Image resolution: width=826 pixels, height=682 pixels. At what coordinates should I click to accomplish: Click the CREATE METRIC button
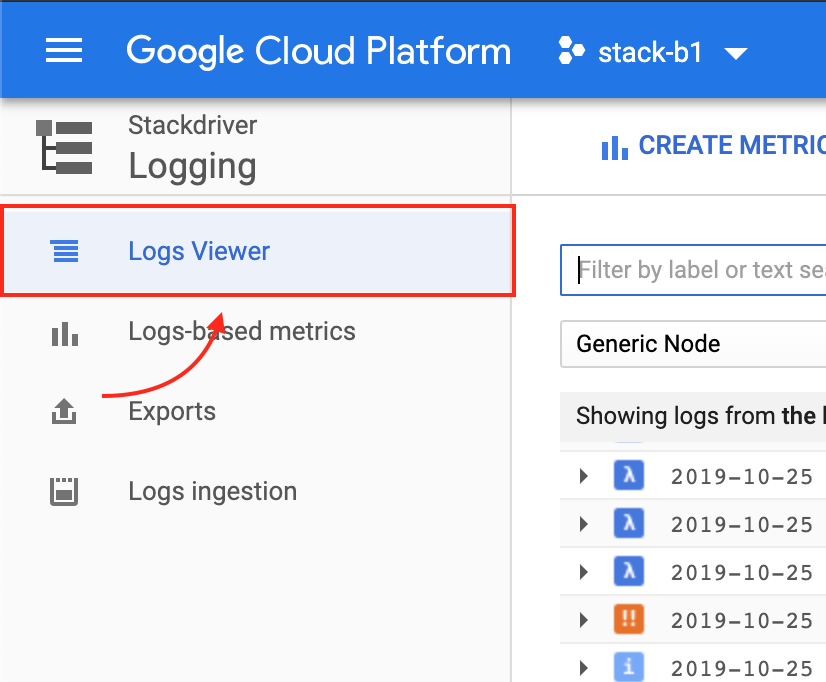pyautogui.click(x=713, y=146)
